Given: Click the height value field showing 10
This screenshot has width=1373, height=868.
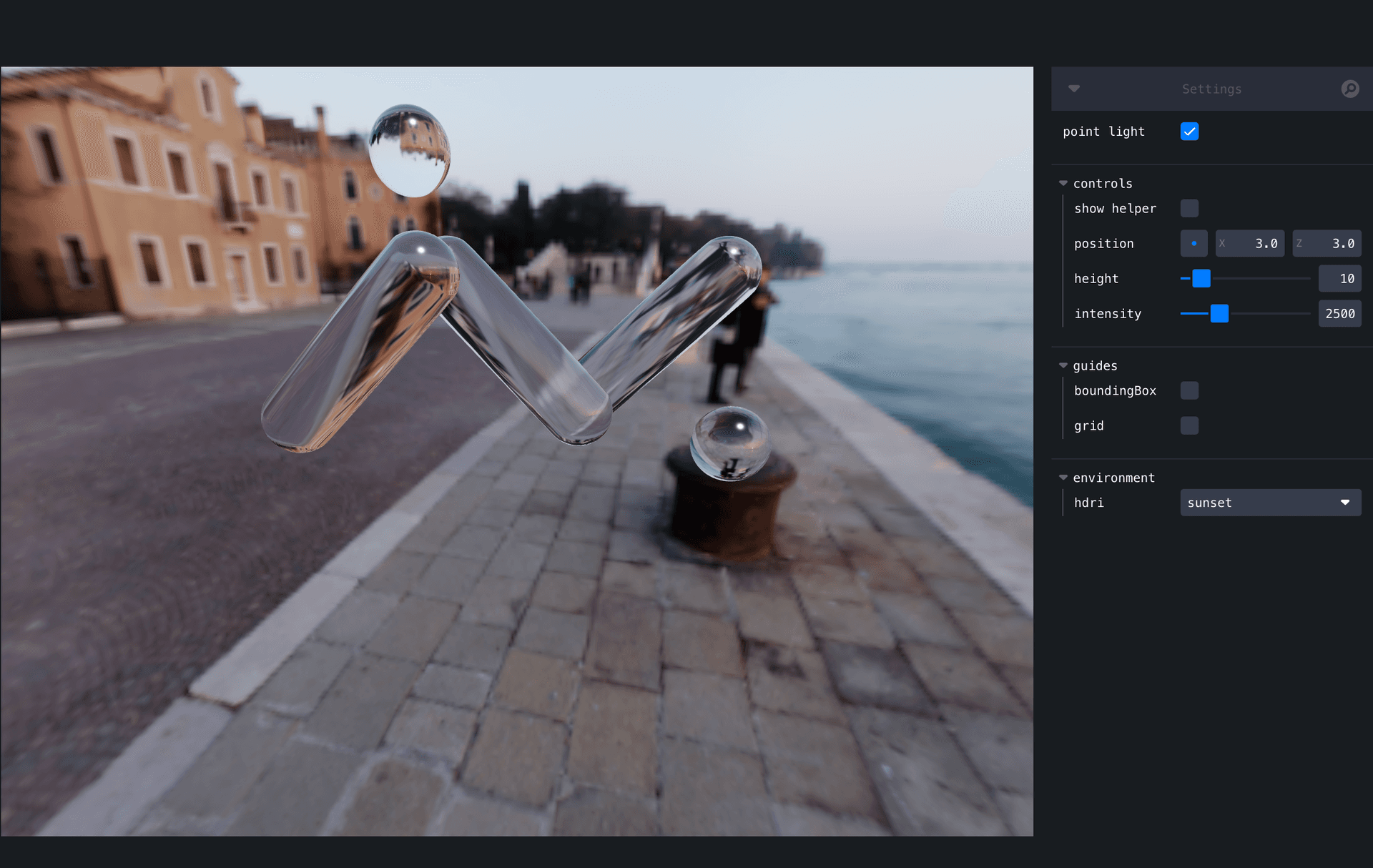Looking at the screenshot, I should click(x=1339, y=278).
